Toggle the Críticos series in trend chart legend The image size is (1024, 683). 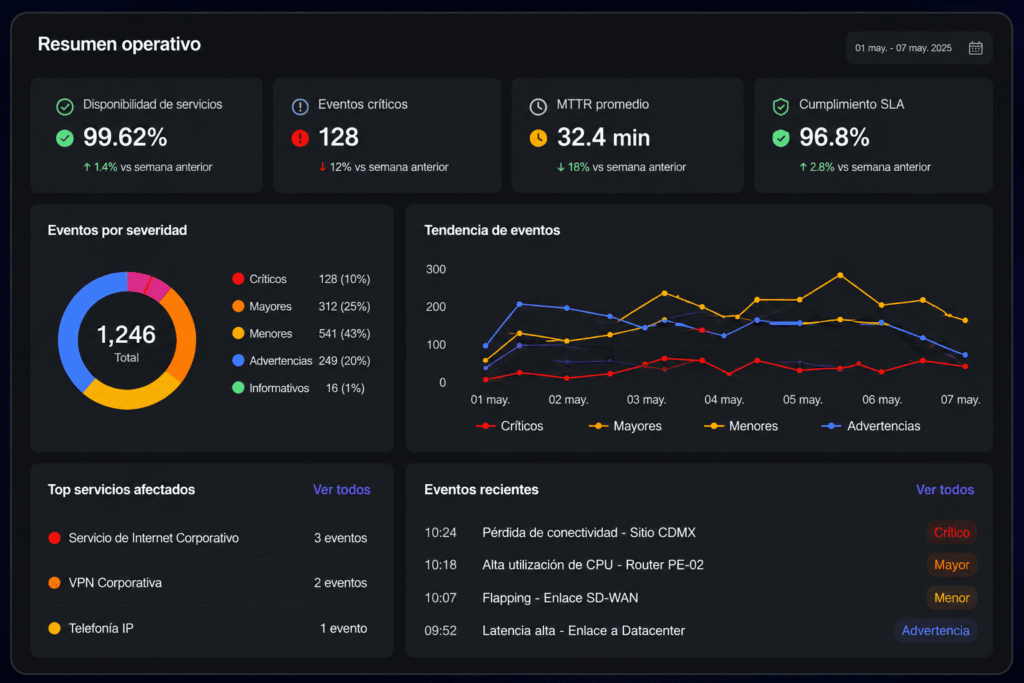click(x=509, y=426)
